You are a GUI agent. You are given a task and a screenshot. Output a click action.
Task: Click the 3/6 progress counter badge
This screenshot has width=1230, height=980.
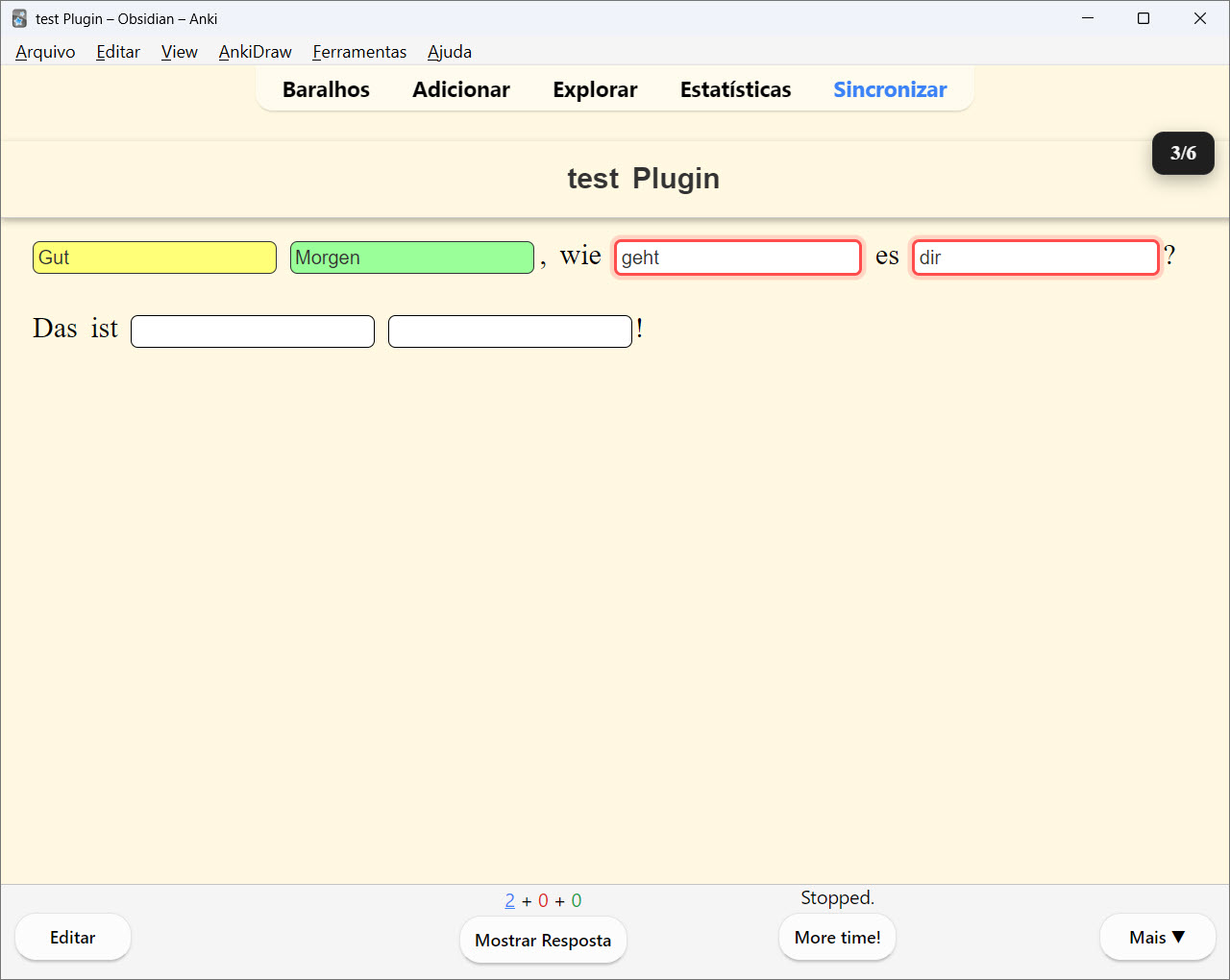pos(1183,153)
